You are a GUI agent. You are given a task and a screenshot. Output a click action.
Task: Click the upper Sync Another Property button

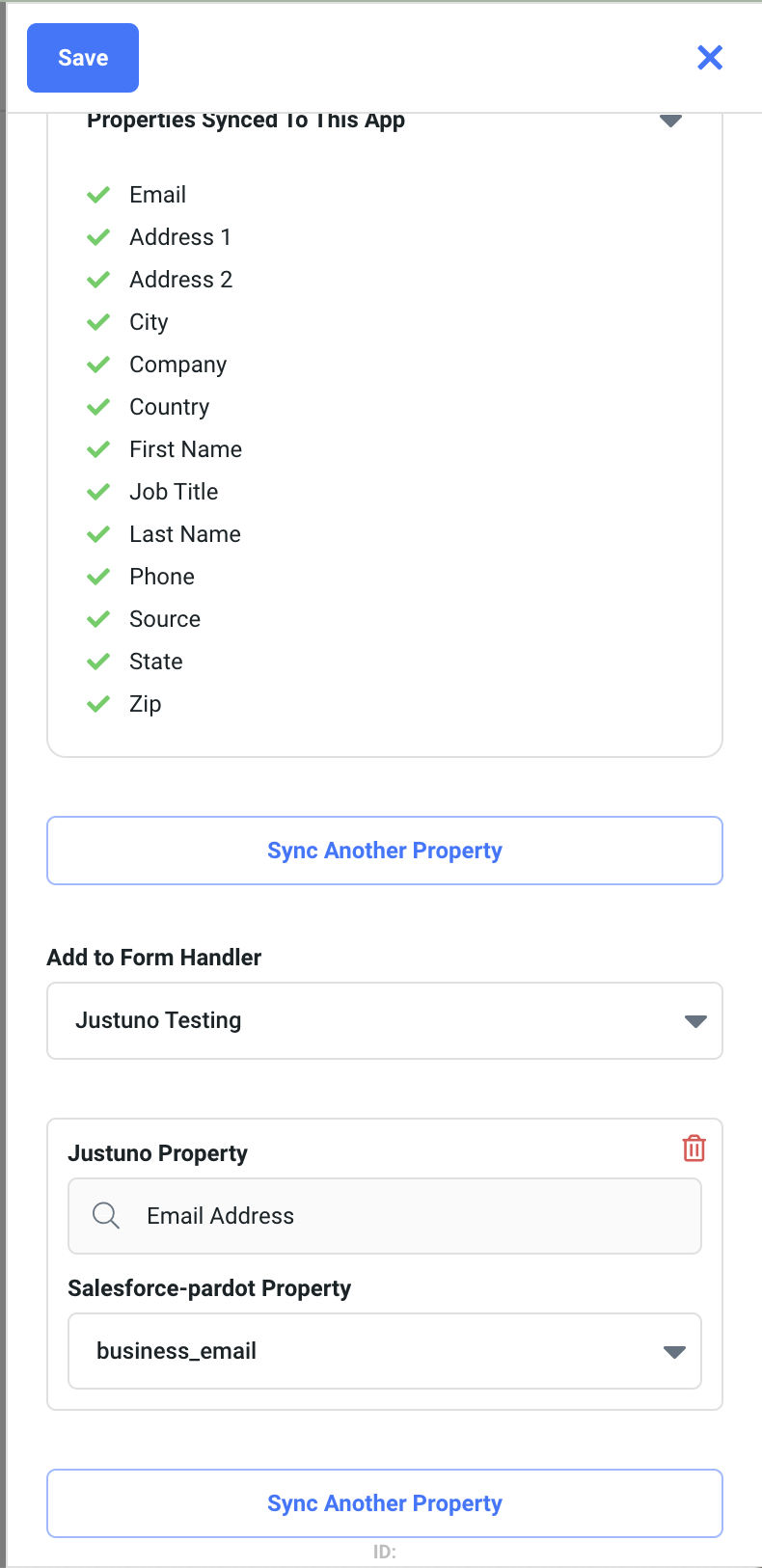coord(385,851)
